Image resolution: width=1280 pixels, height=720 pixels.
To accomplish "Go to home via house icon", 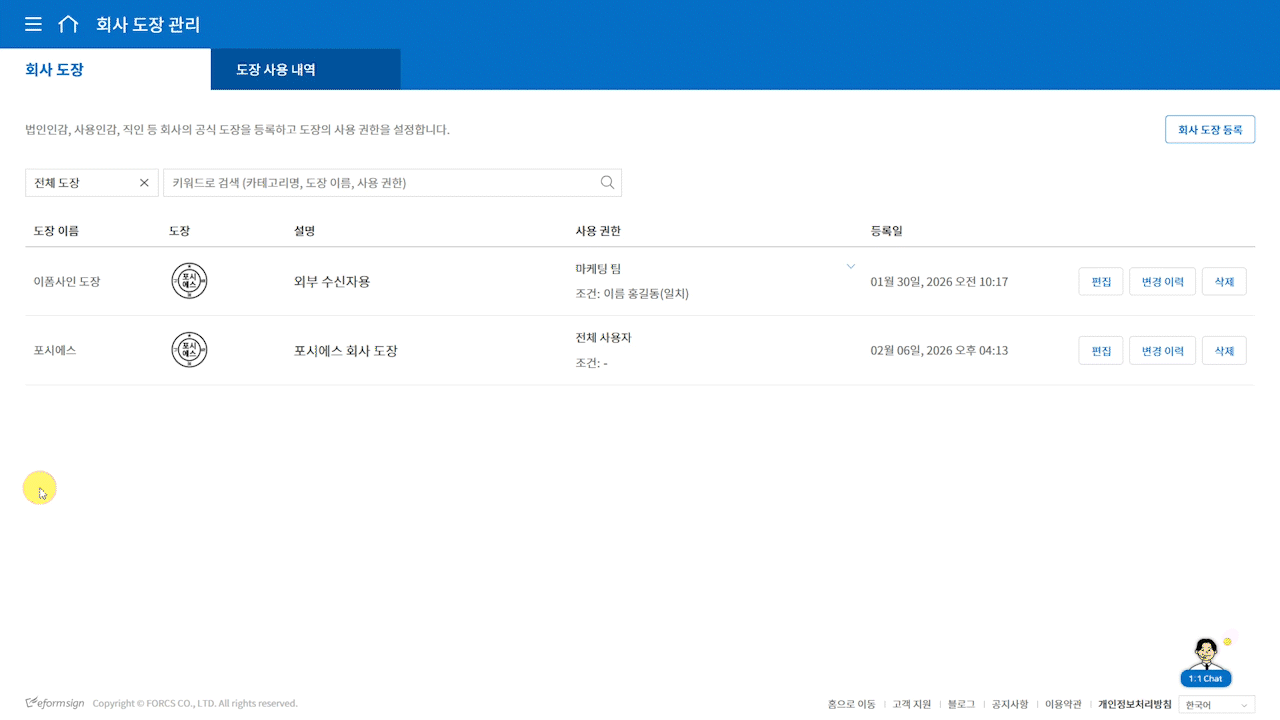I will point(68,24).
